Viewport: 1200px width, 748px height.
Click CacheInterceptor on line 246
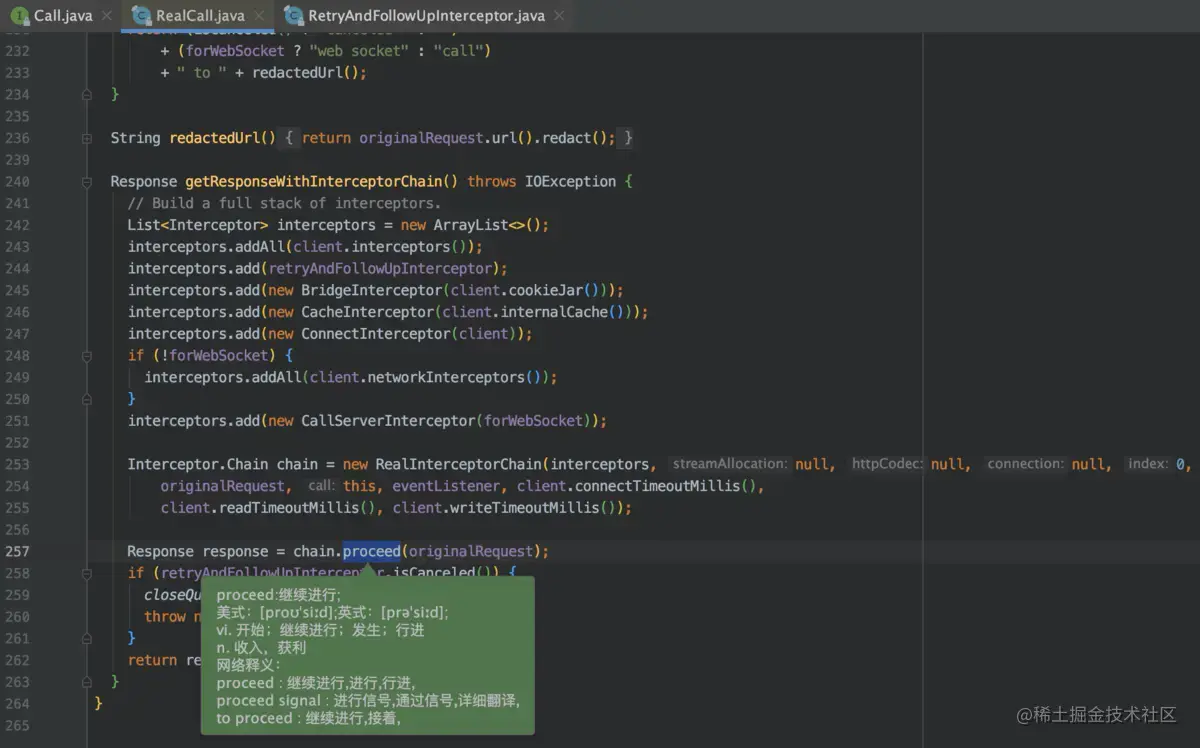pos(367,312)
